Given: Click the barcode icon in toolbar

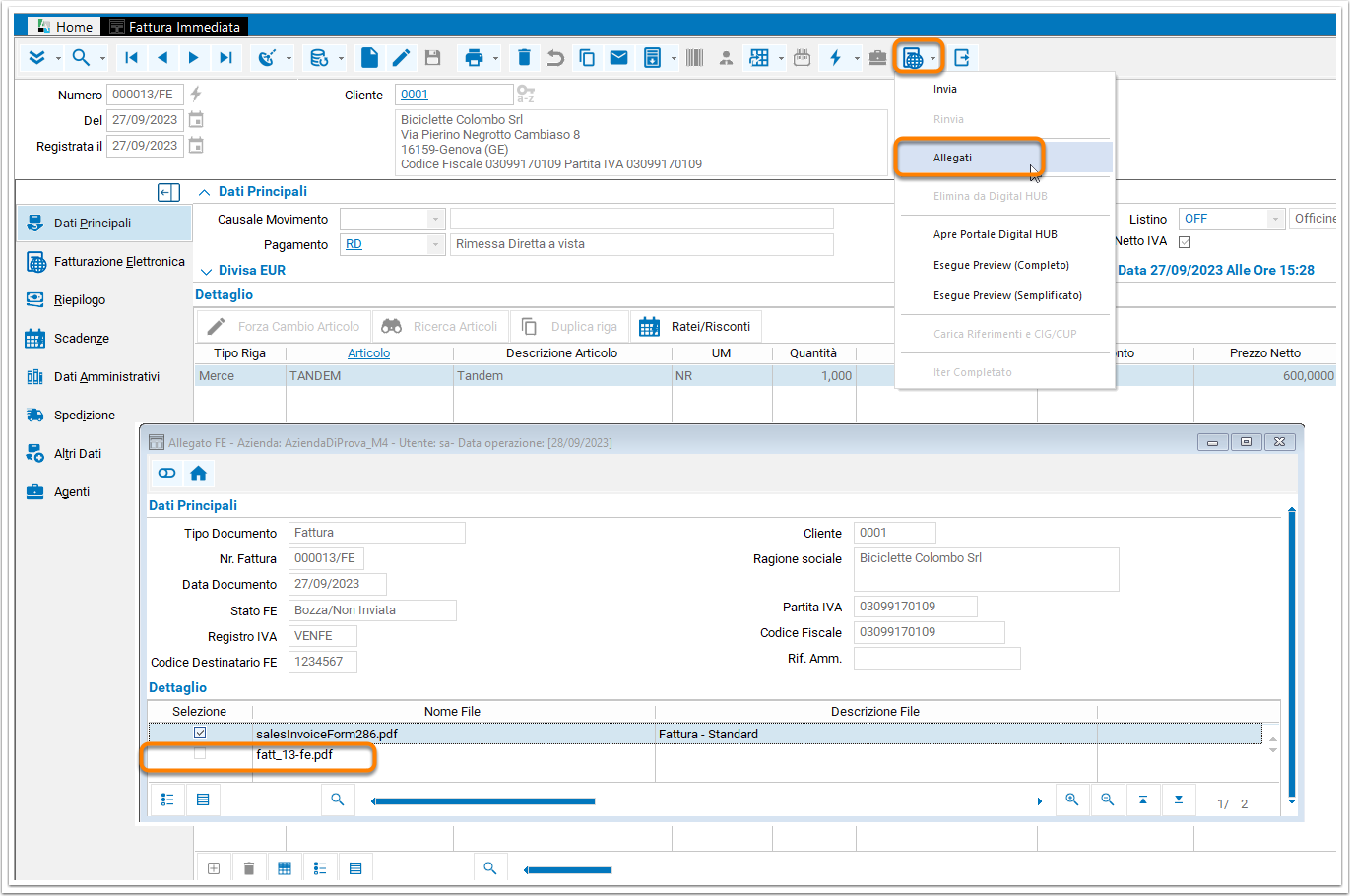Looking at the screenshot, I should tap(694, 58).
